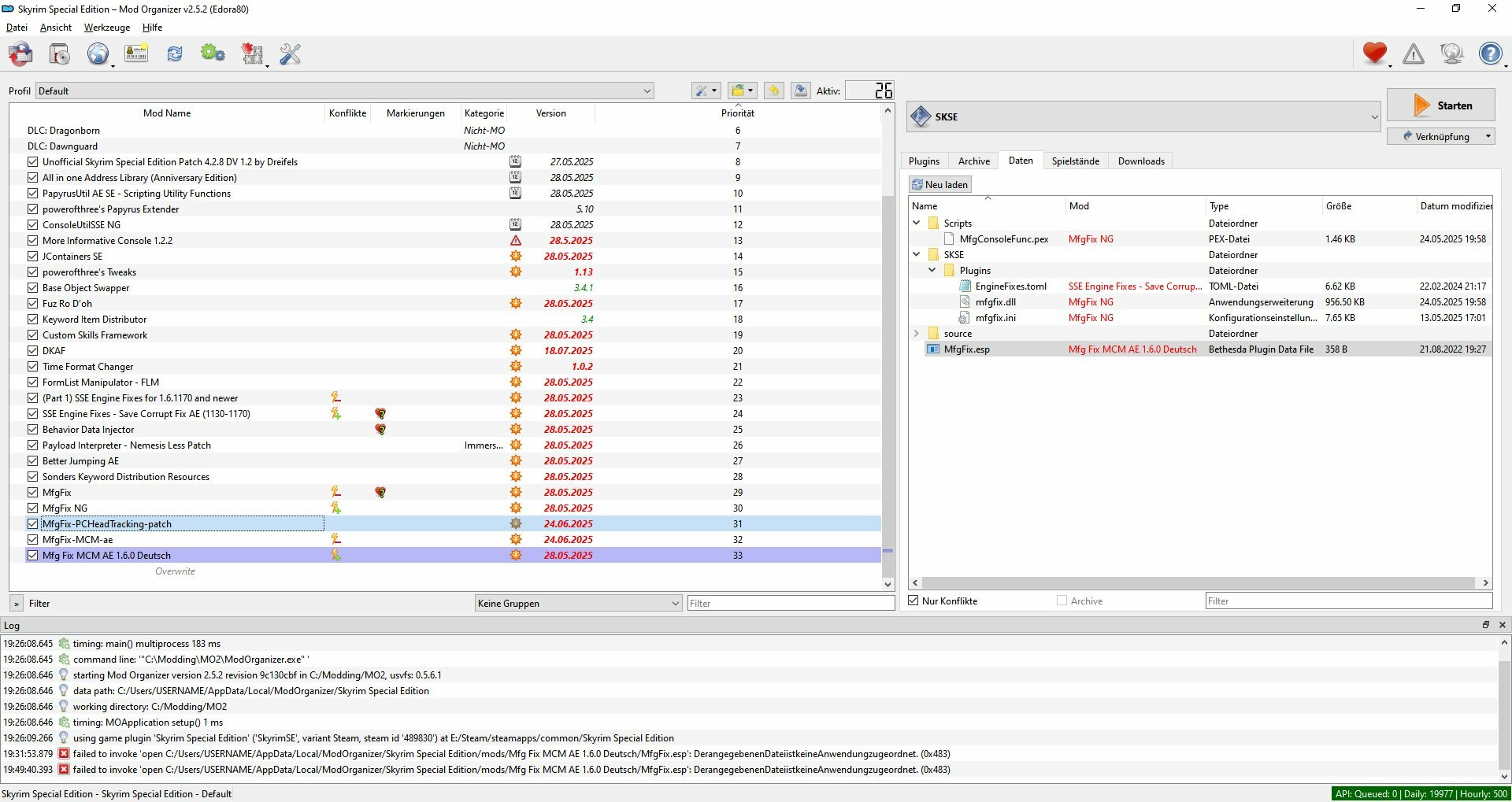Click the update check globe icon
1512x802 pixels.
(1451, 54)
